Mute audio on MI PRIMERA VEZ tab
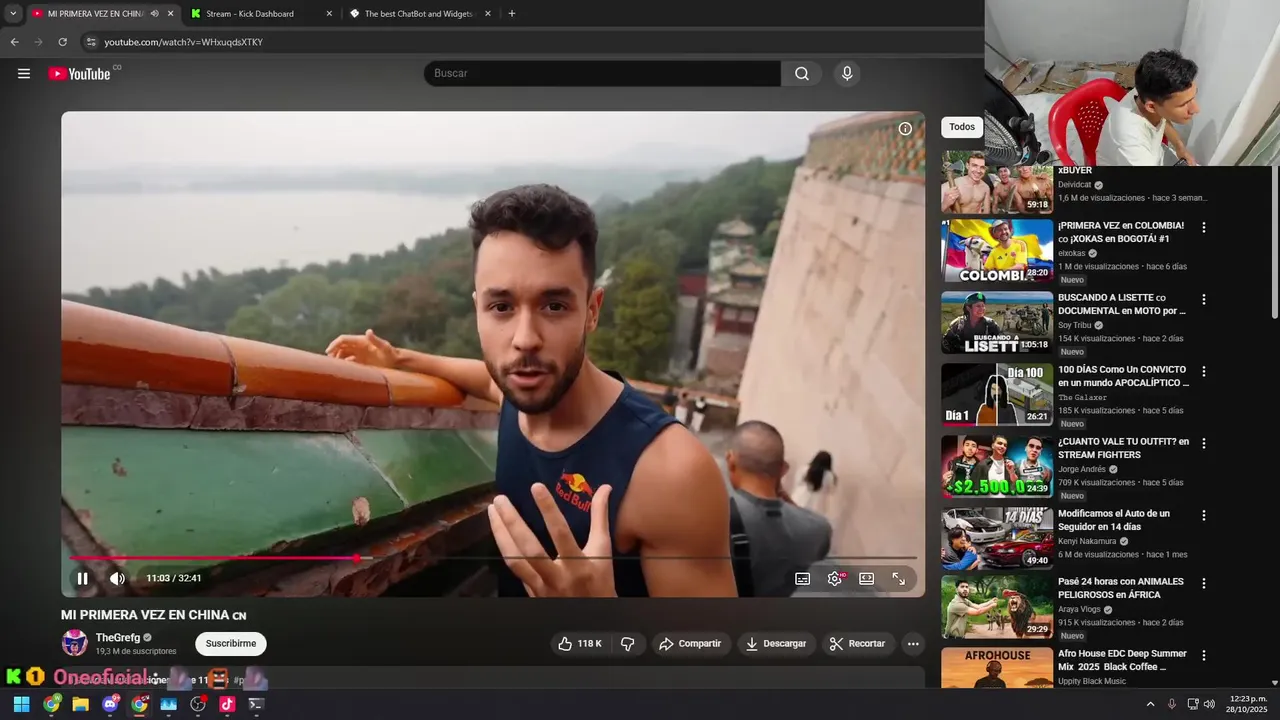Viewport: 1280px width, 720px height. (154, 14)
